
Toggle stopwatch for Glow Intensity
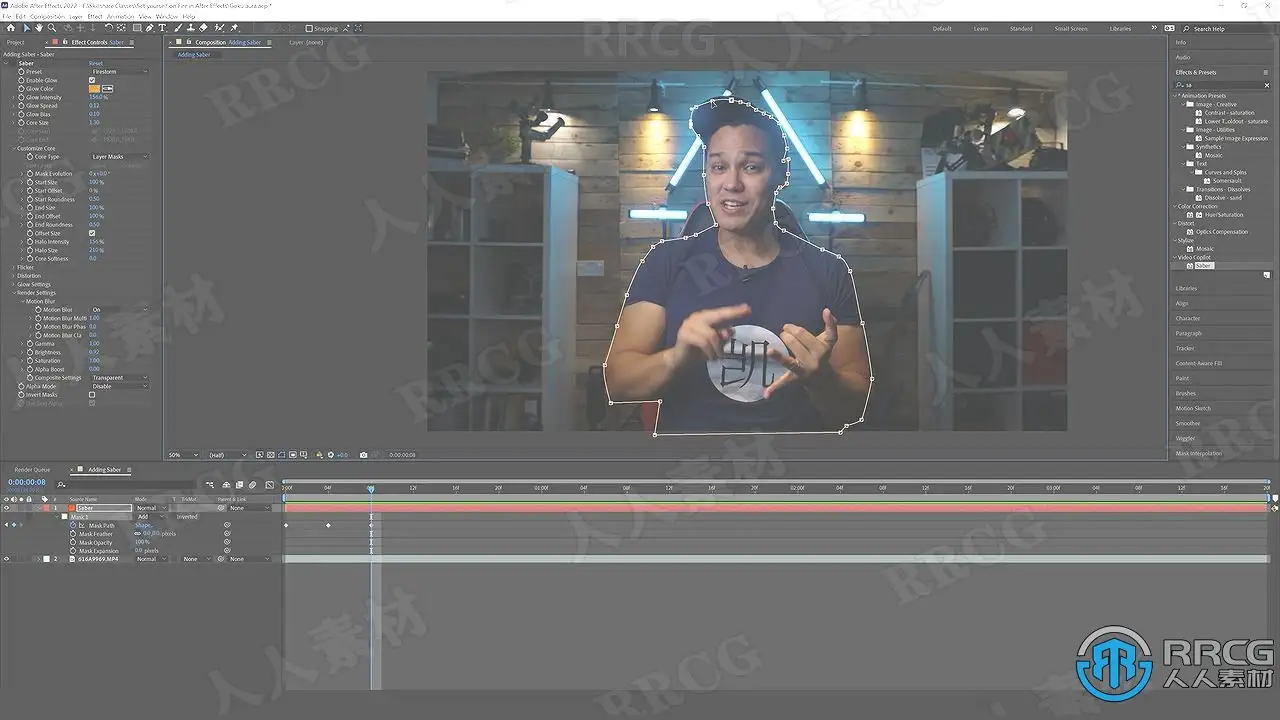(x=21, y=97)
